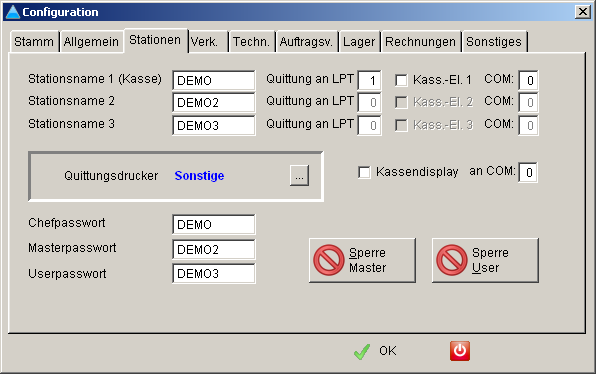
Task: Enable the Kass.-El. 1 checkbox
Action: pyautogui.click(x=401, y=80)
